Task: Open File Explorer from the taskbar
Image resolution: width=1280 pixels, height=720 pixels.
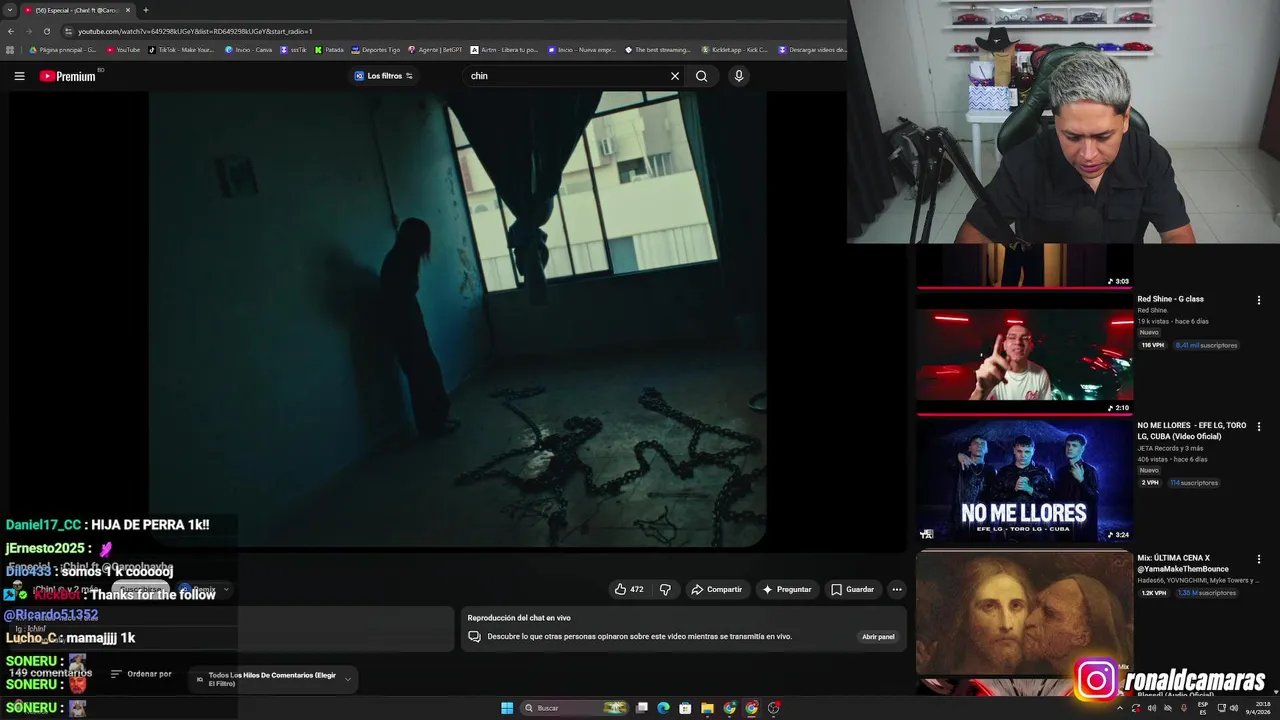Action: coord(707,708)
